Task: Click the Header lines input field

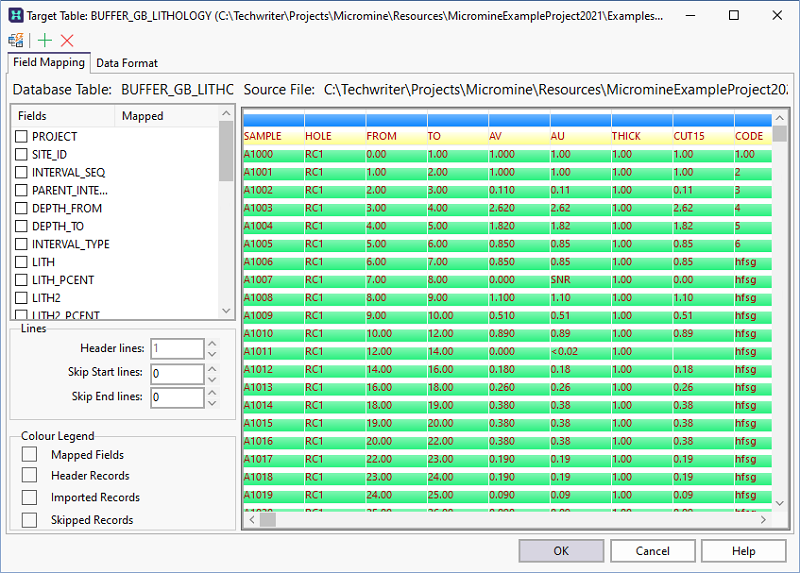Action: (x=177, y=348)
